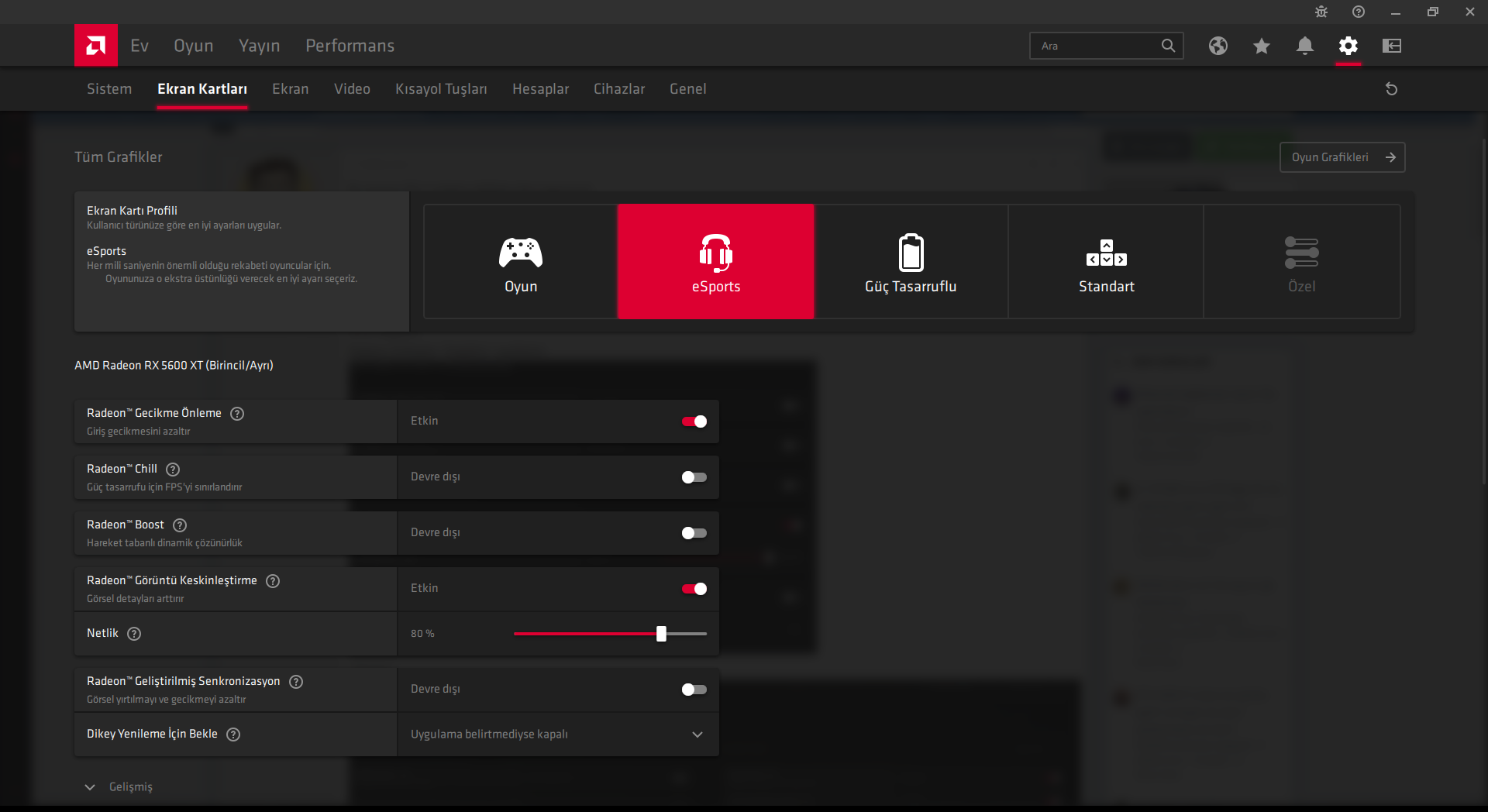Click the bug report icon
The image size is (1488, 812).
tap(1321, 12)
